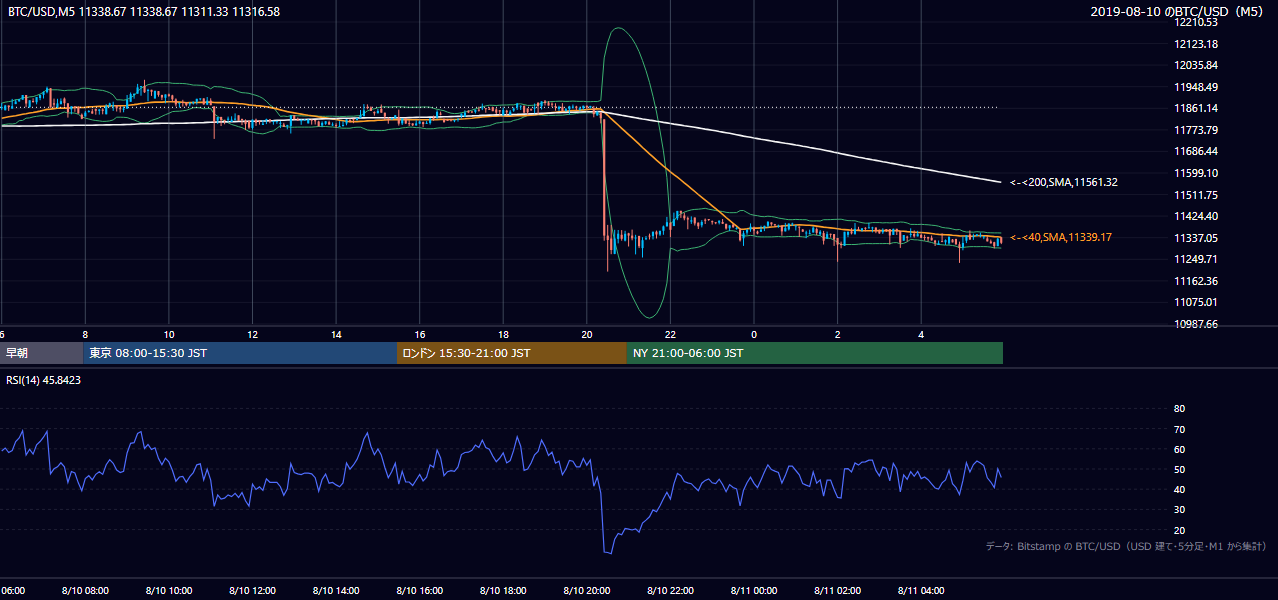1278x600 pixels.
Task: Click date label 8/10 14:00
Action: coord(336,591)
